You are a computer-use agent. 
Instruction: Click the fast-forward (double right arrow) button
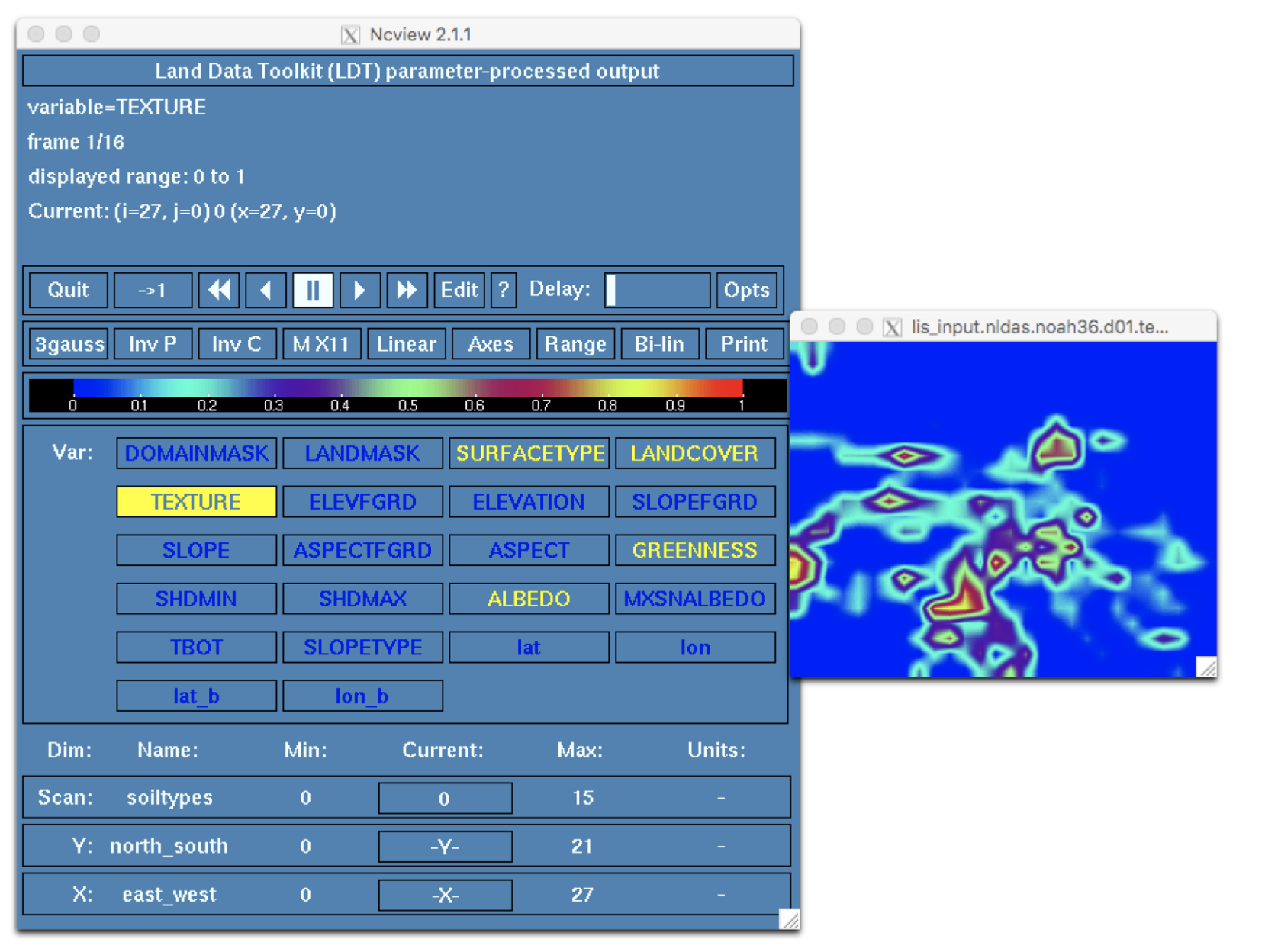coord(407,290)
